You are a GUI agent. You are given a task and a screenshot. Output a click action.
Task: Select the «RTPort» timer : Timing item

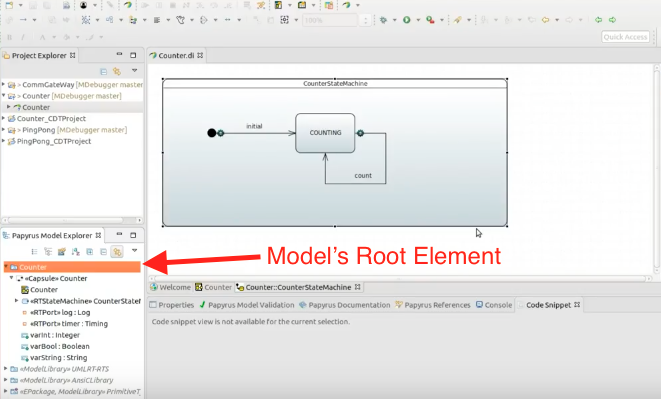point(64,324)
